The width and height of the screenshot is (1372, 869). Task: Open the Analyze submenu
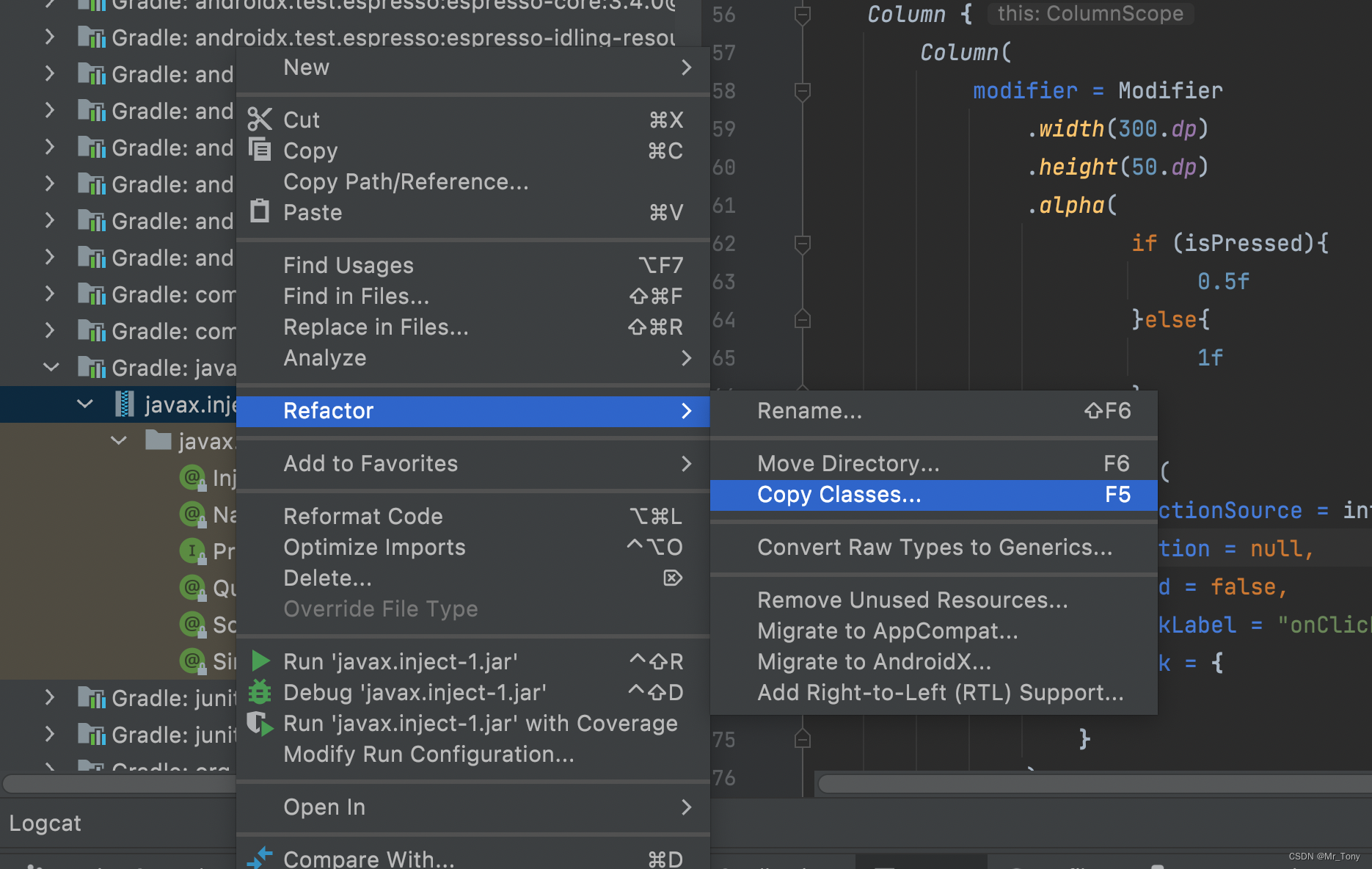point(473,358)
